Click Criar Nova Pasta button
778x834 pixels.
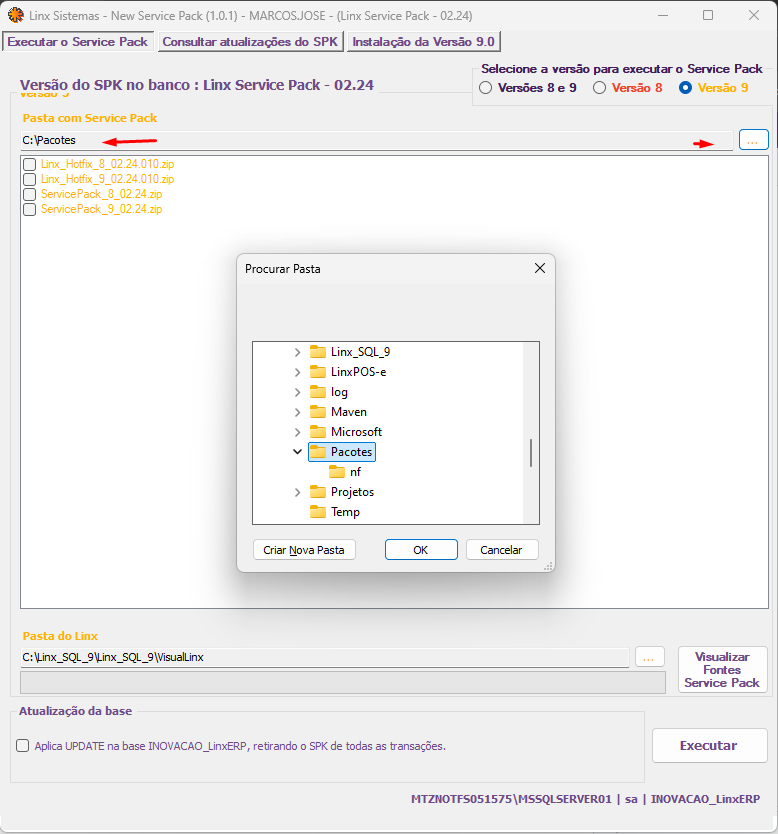pos(304,550)
